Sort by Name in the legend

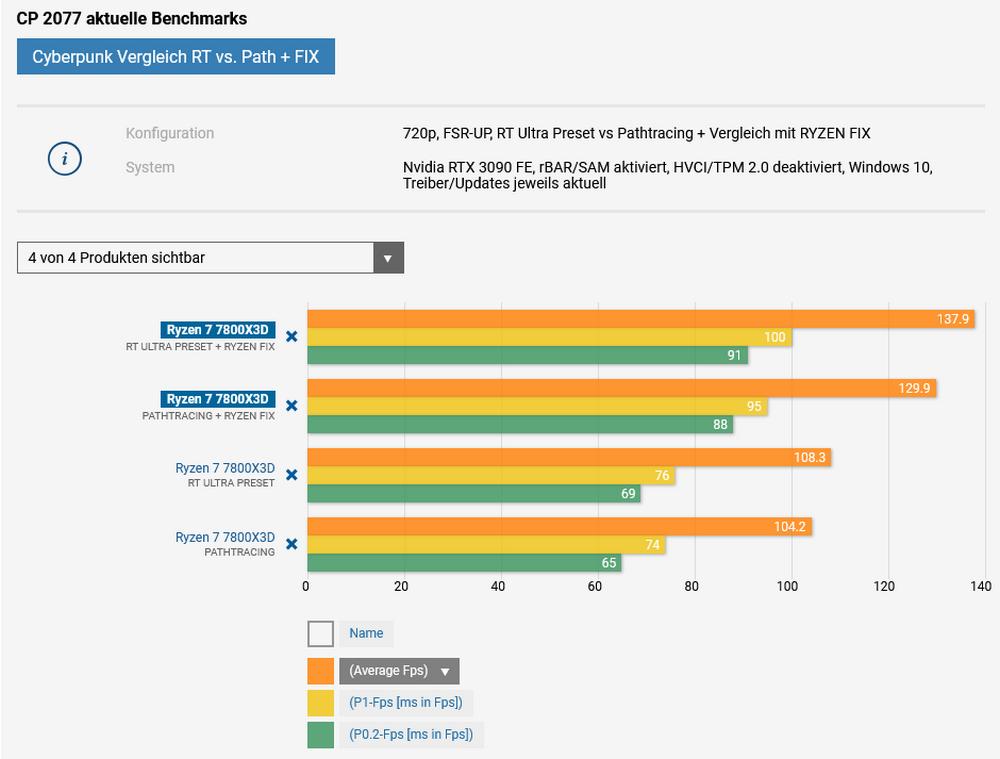pos(366,633)
